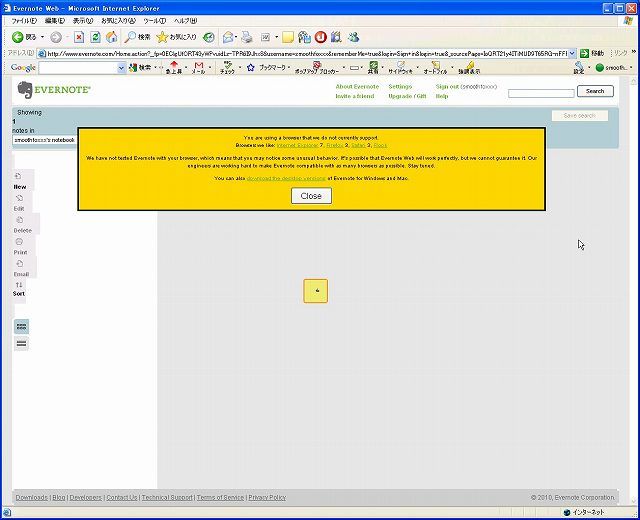640x520 pixels.
Task: Click Google toolbar 検索 button
Action: click(x=140, y=67)
